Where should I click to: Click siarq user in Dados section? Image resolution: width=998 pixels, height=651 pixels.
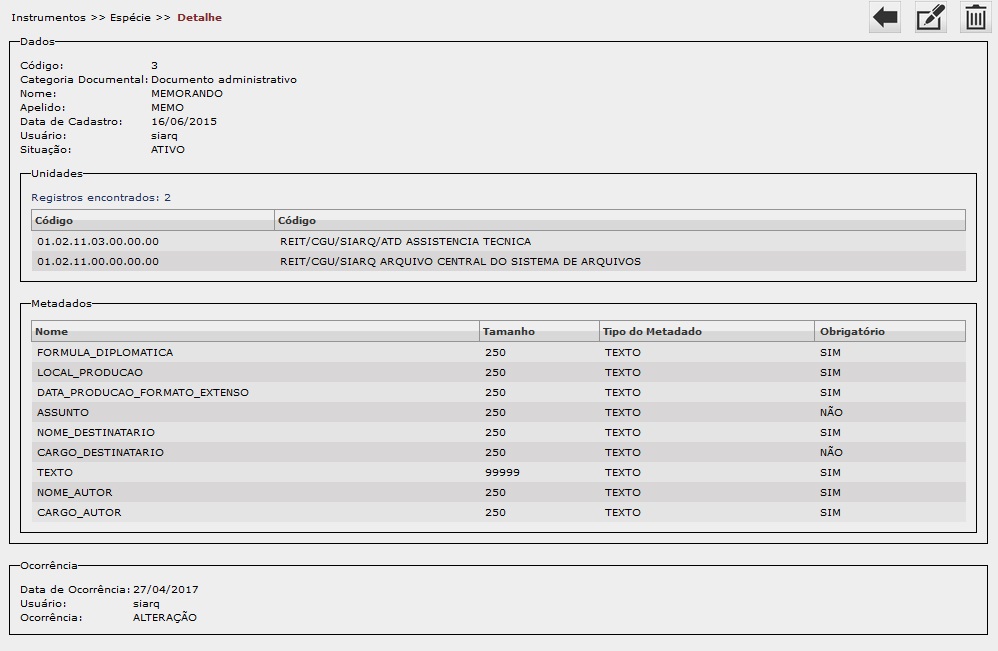(164, 136)
